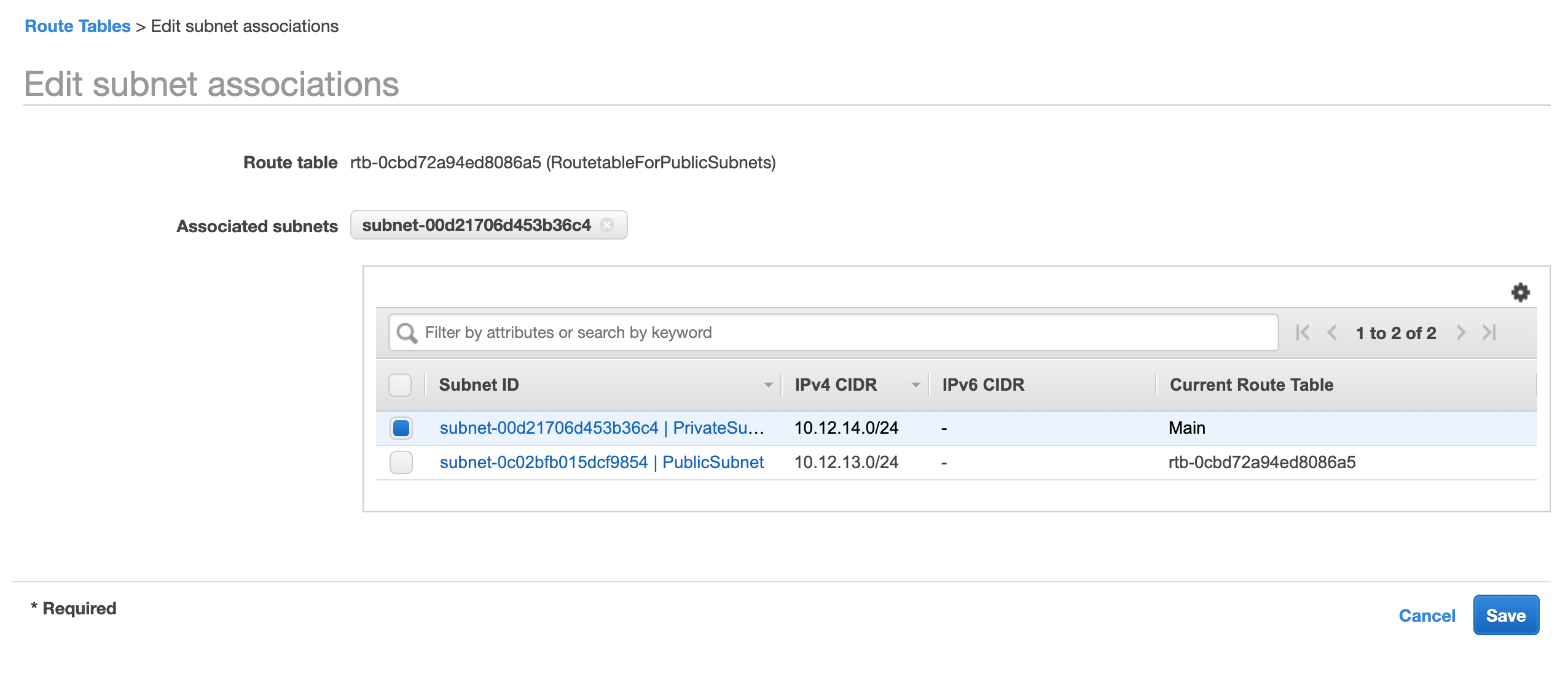Click the IPv6 CIDR column header
This screenshot has width=1568, height=677.
click(x=983, y=385)
